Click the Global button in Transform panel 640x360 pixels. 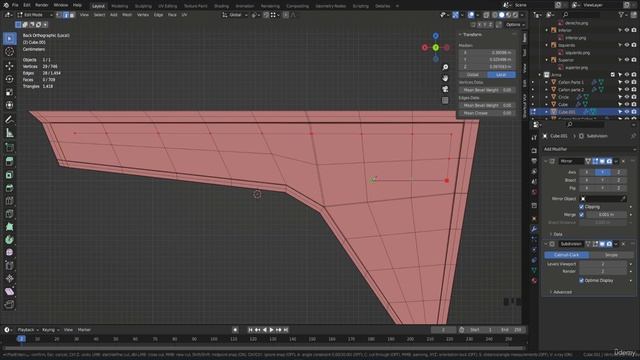coord(473,75)
